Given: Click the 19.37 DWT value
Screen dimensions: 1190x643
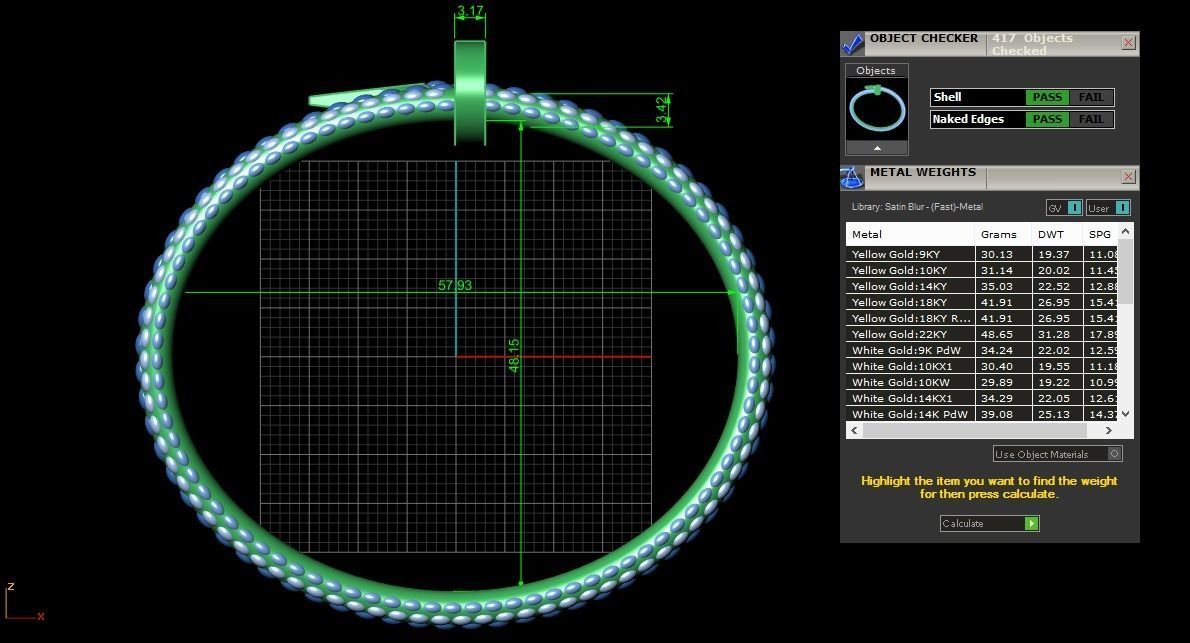Looking at the screenshot, I should (1053, 254).
